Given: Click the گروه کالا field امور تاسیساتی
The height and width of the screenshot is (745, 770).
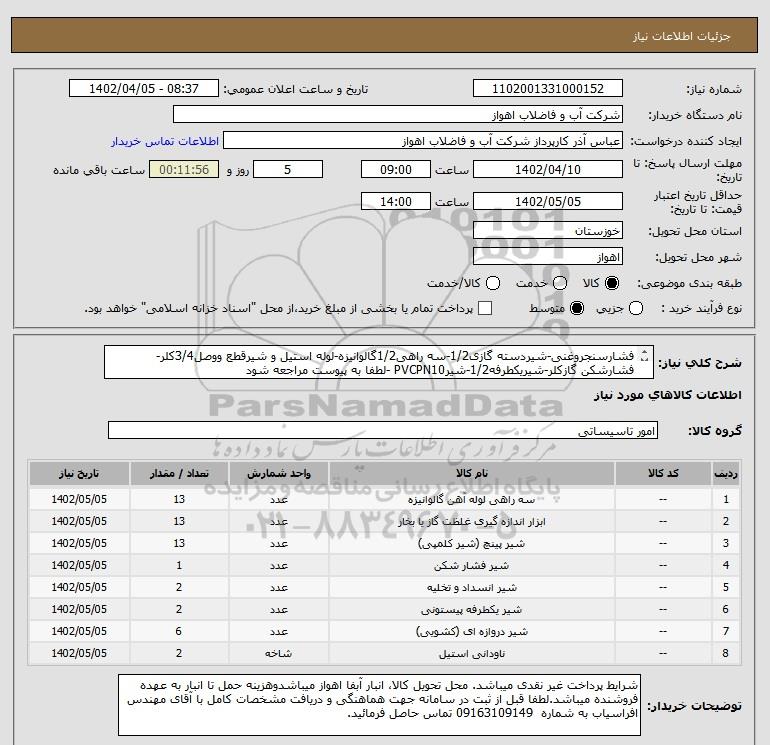Looking at the screenshot, I should [383, 431].
